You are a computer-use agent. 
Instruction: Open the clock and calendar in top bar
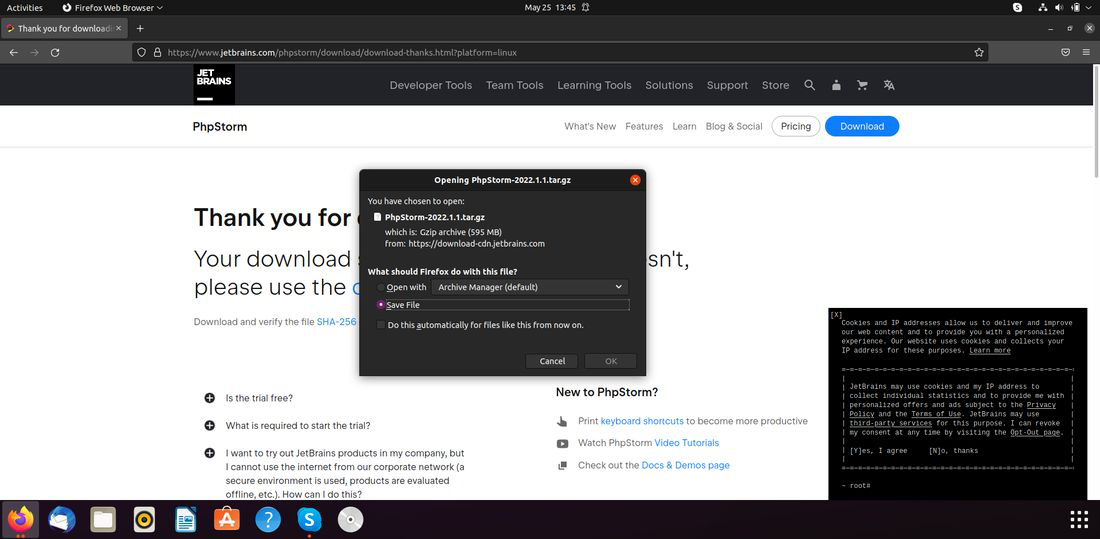[x=550, y=8]
